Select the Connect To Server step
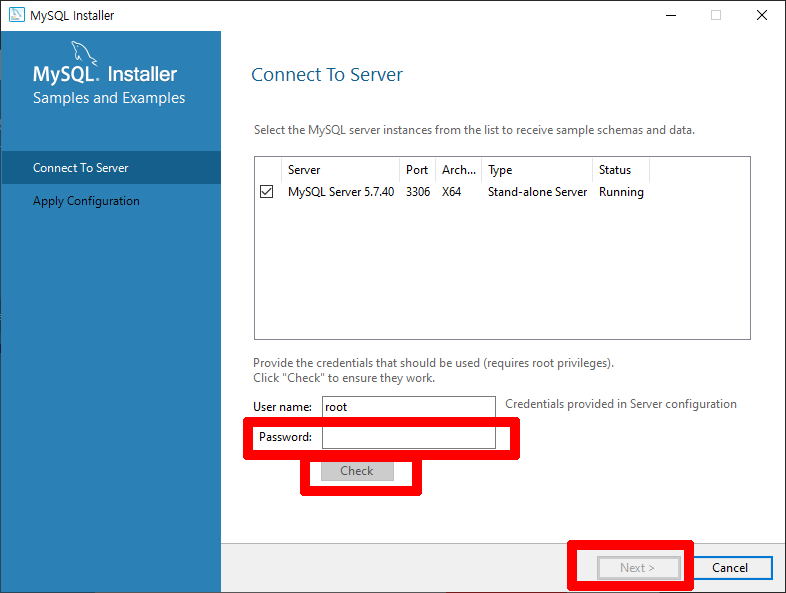This screenshot has width=786, height=593. 111,167
